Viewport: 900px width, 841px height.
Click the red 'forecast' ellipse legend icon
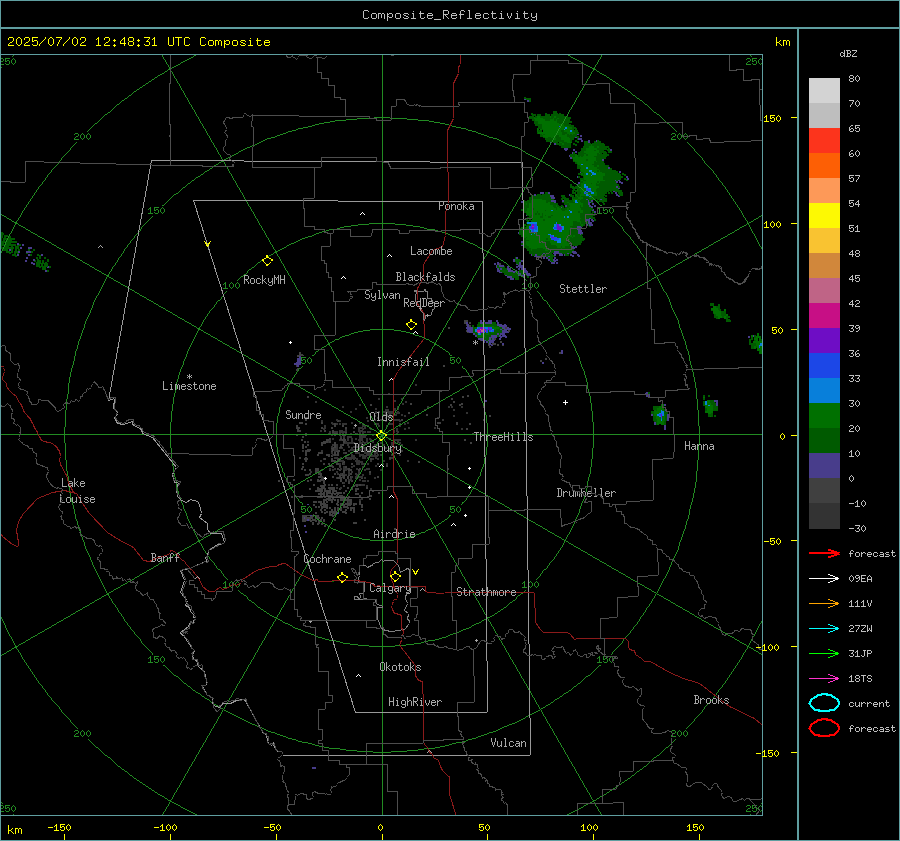pyautogui.click(x=824, y=728)
